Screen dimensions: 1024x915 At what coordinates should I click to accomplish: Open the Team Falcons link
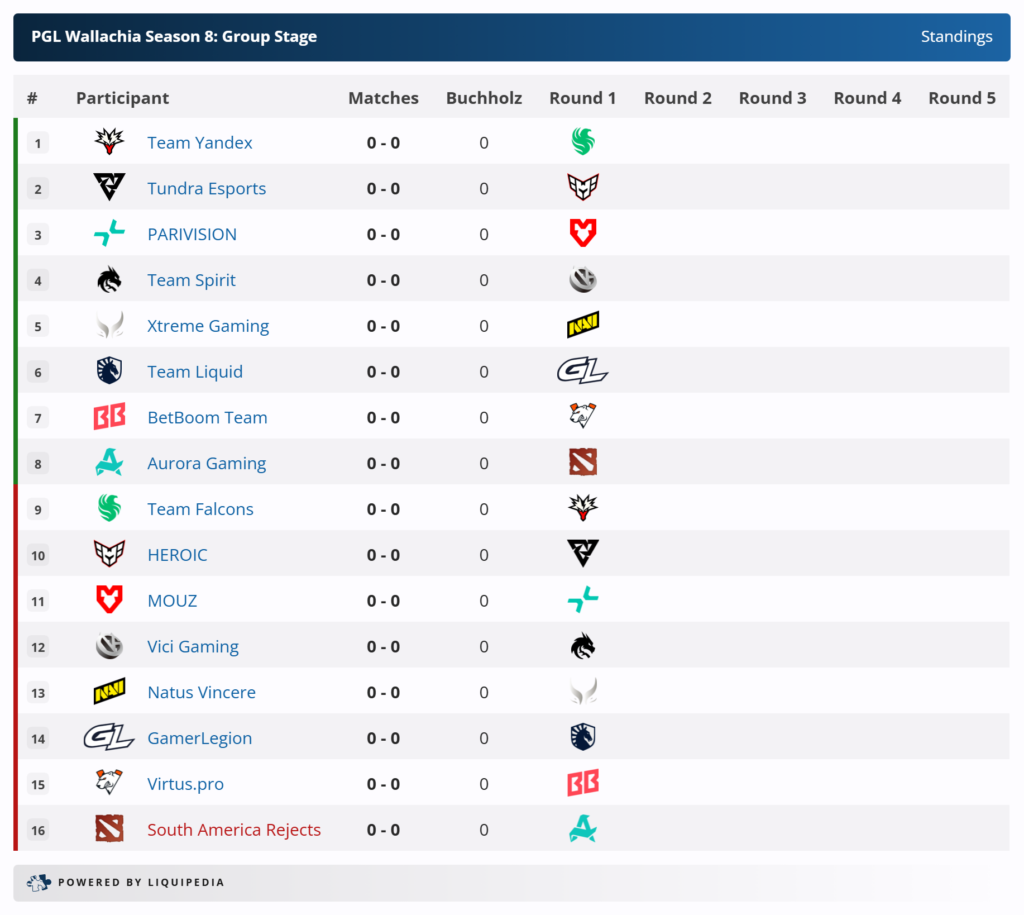(200, 509)
